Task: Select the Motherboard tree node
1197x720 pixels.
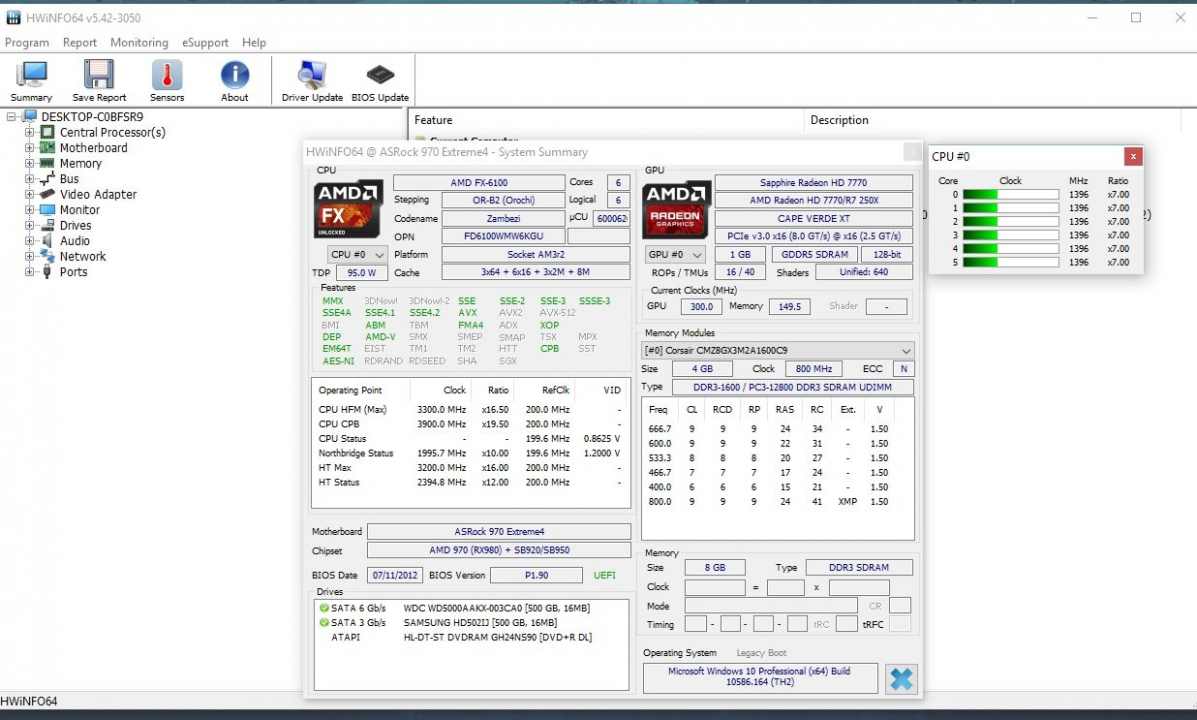Action: (93, 147)
